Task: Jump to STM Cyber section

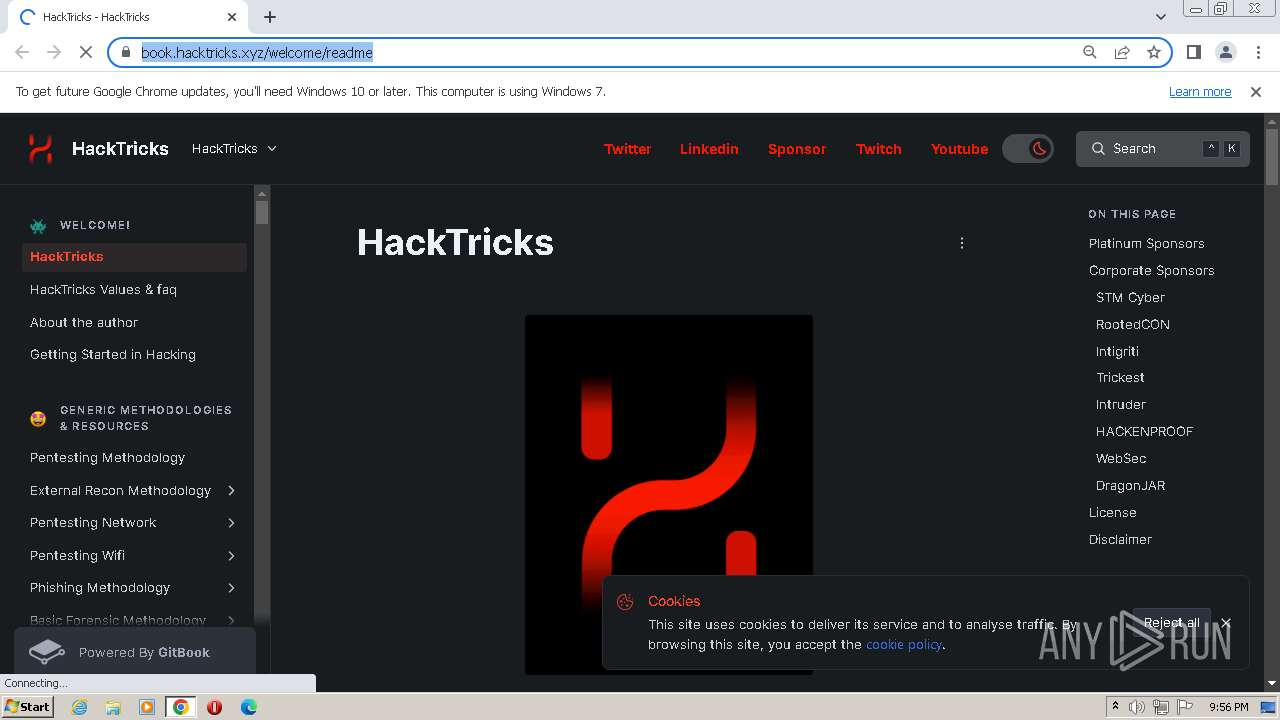Action: tap(1130, 298)
